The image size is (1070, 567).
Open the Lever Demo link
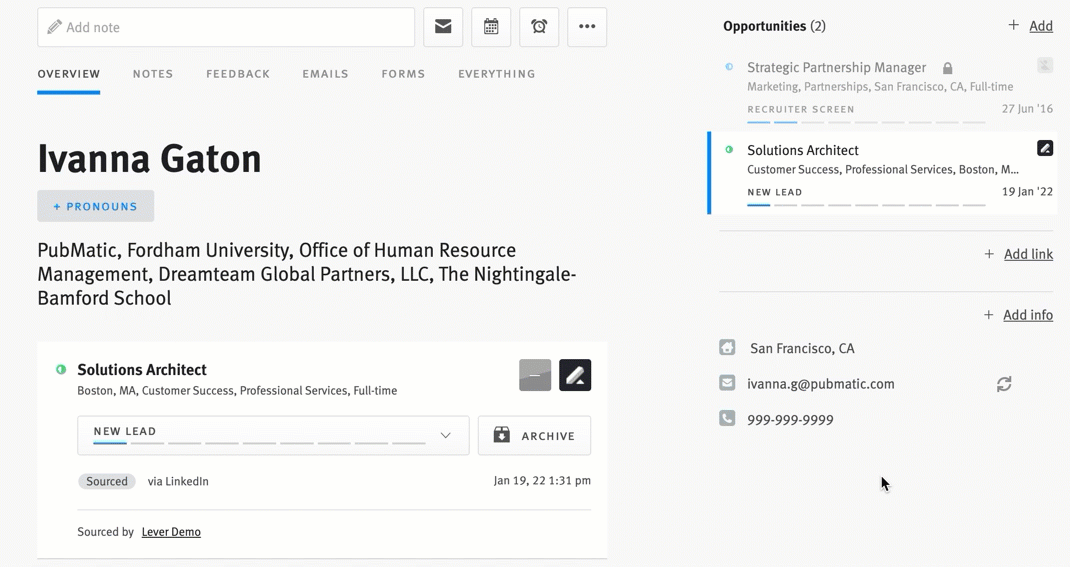[171, 532]
